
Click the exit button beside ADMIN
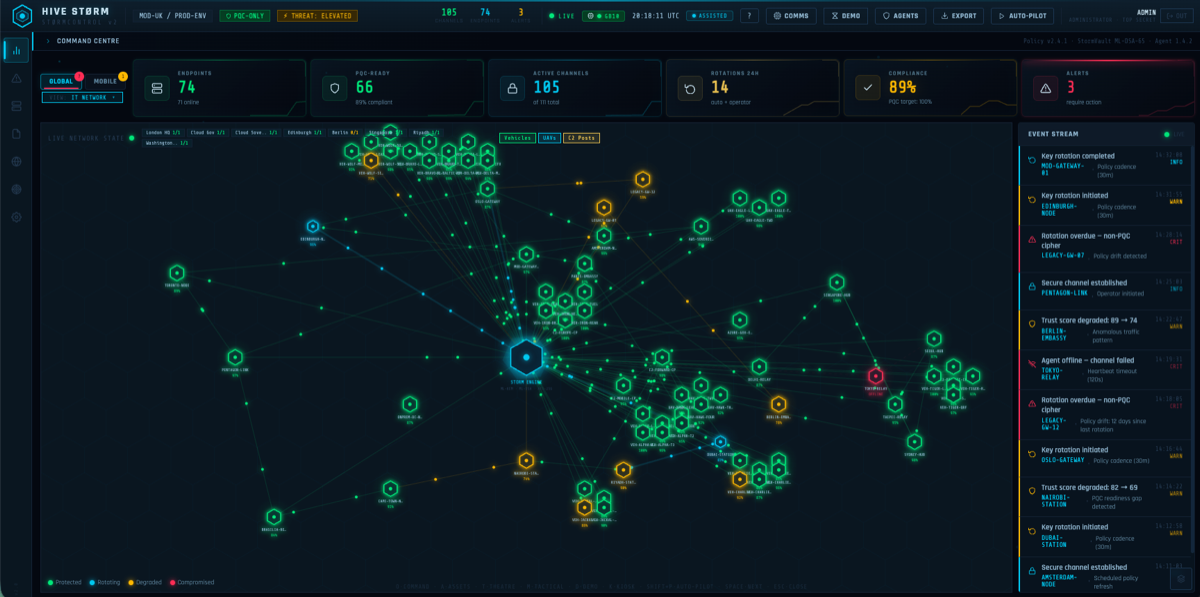[x=1176, y=16]
